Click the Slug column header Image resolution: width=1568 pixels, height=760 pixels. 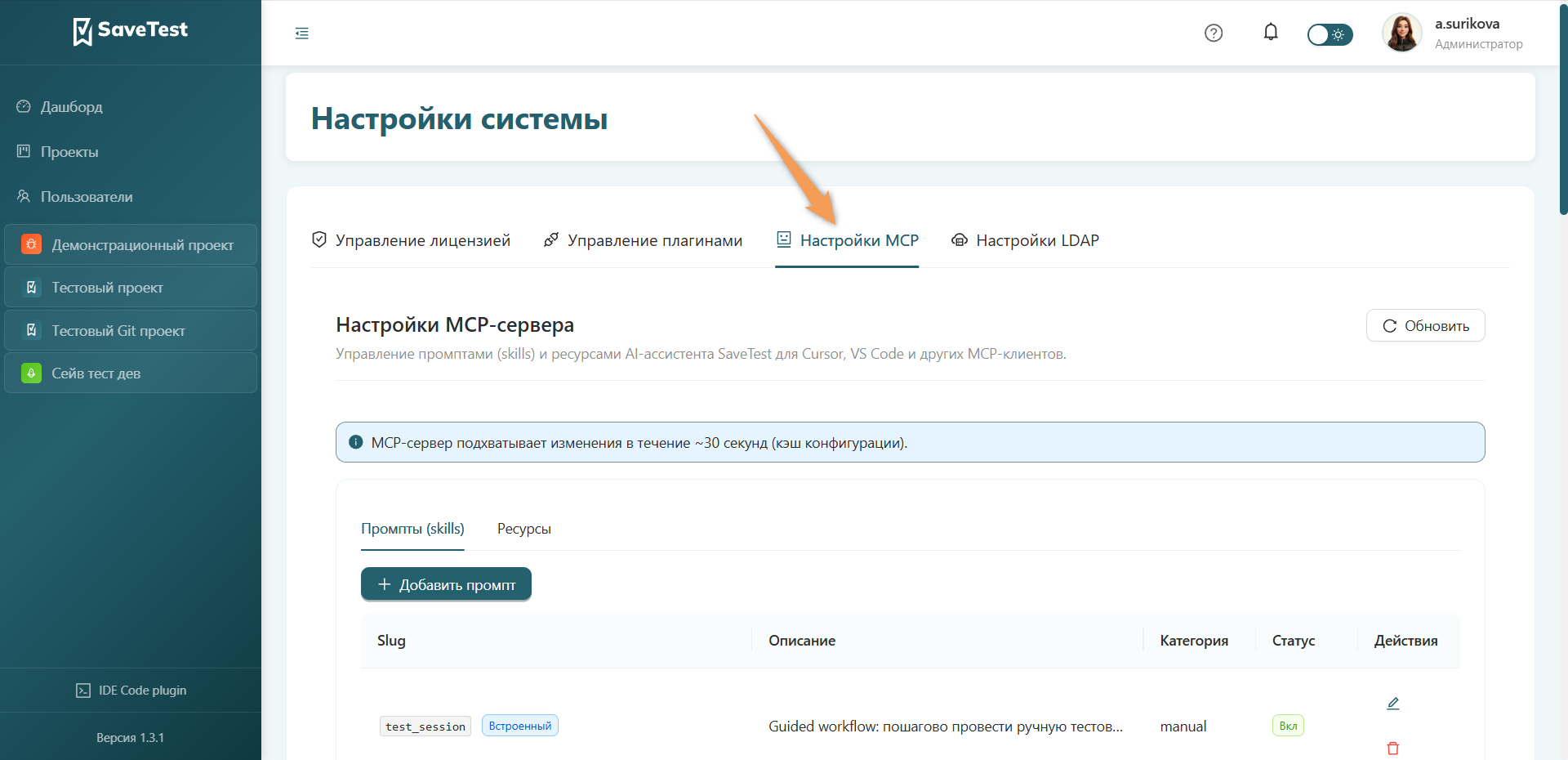point(391,641)
